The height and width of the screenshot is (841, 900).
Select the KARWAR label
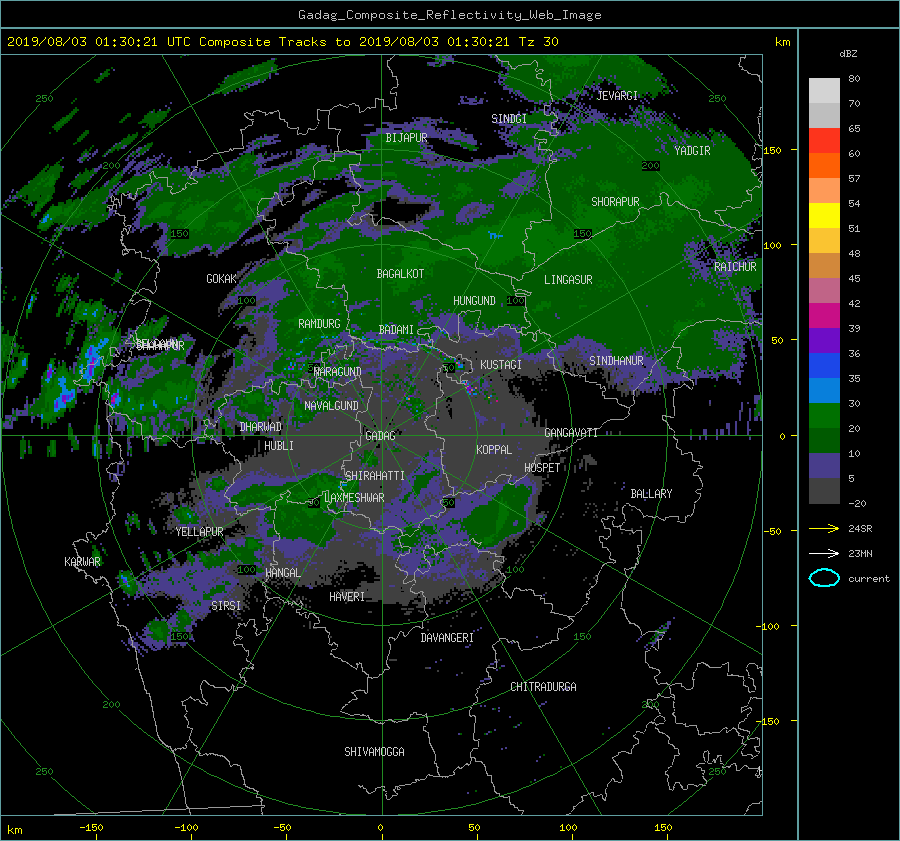(82, 562)
